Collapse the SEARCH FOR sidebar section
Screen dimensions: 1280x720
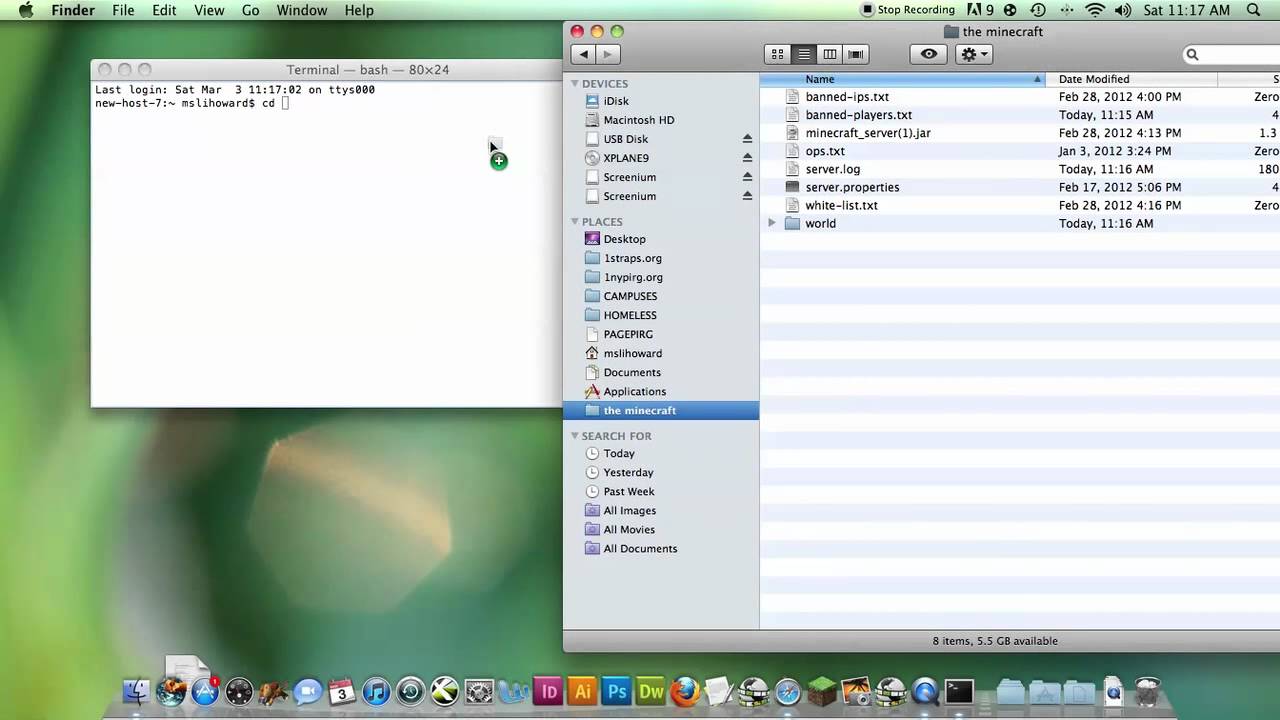575,436
